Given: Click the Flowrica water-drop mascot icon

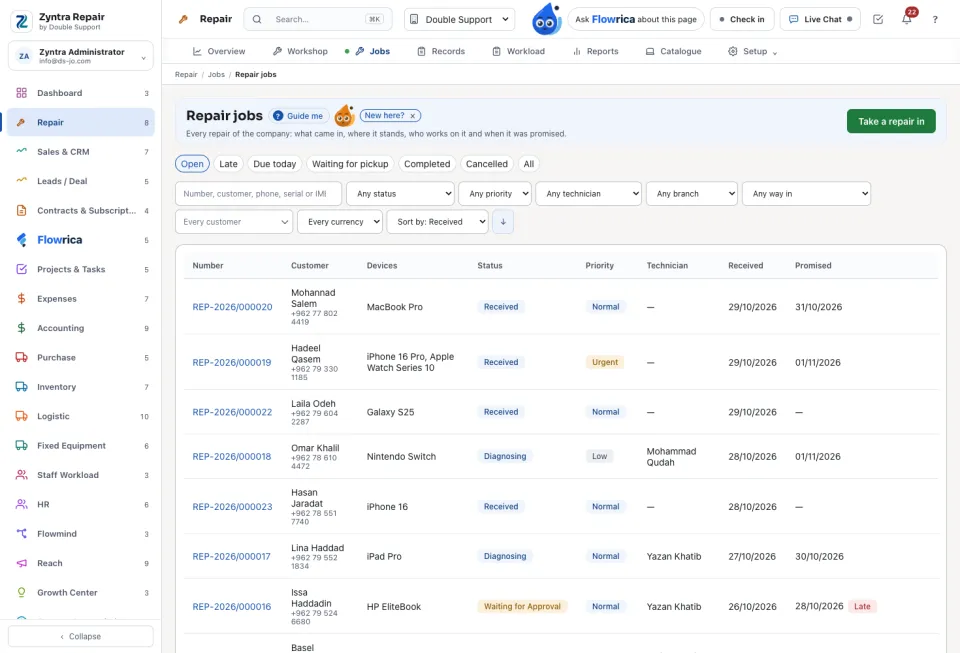Looking at the screenshot, I should click(547, 19).
